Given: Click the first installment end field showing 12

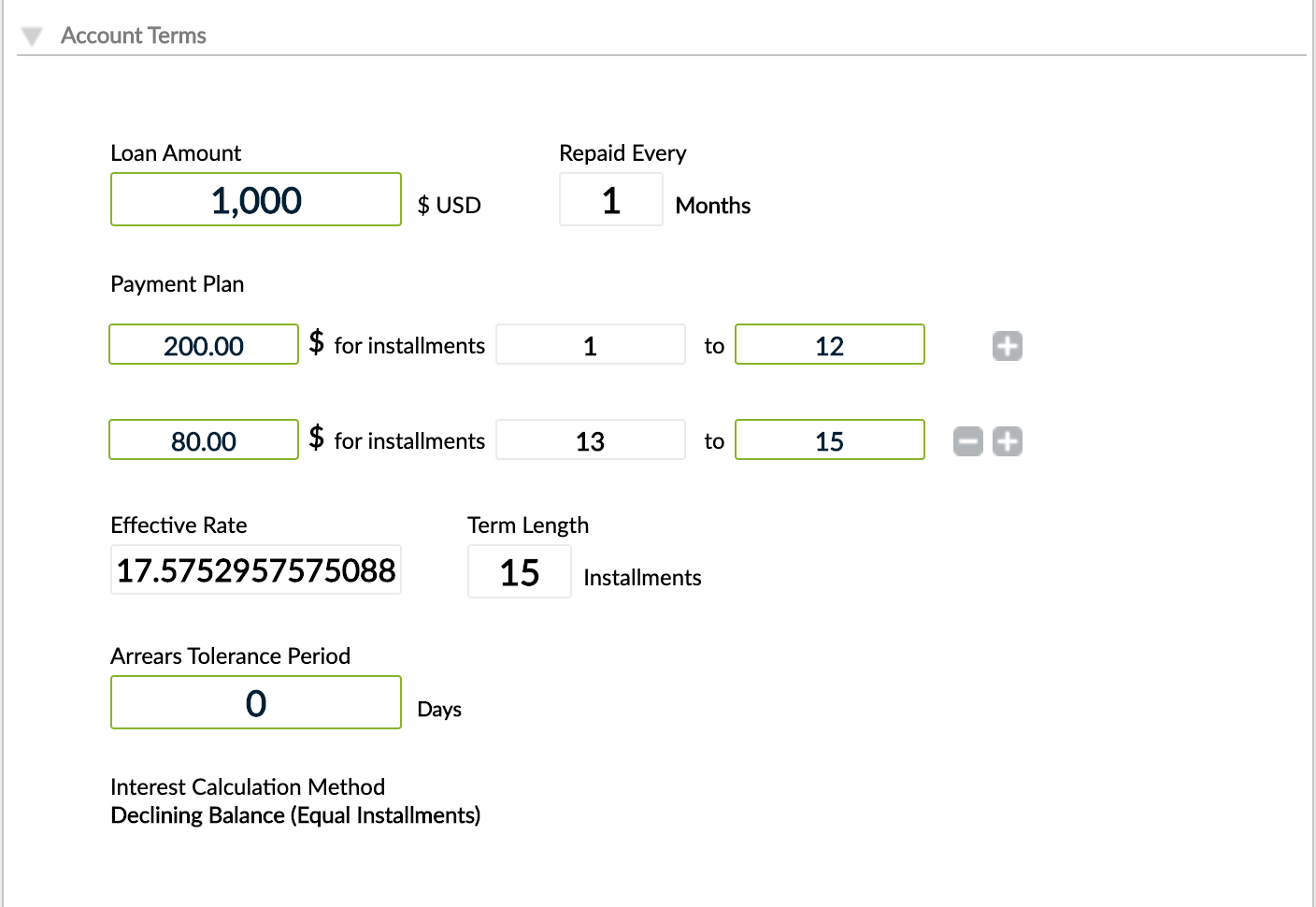Looking at the screenshot, I should click(829, 344).
